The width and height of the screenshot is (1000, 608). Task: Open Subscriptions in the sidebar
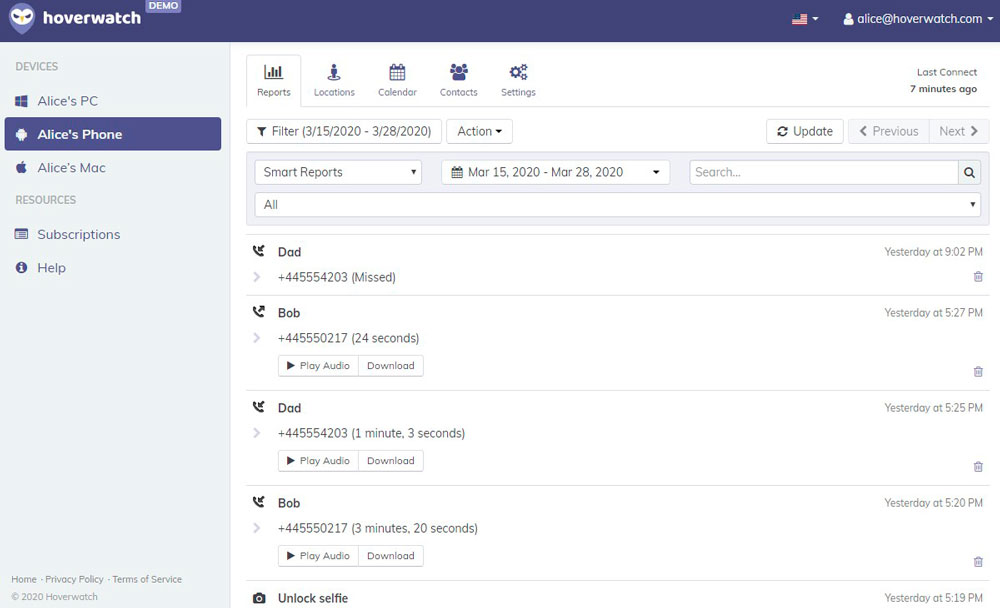pos(78,234)
